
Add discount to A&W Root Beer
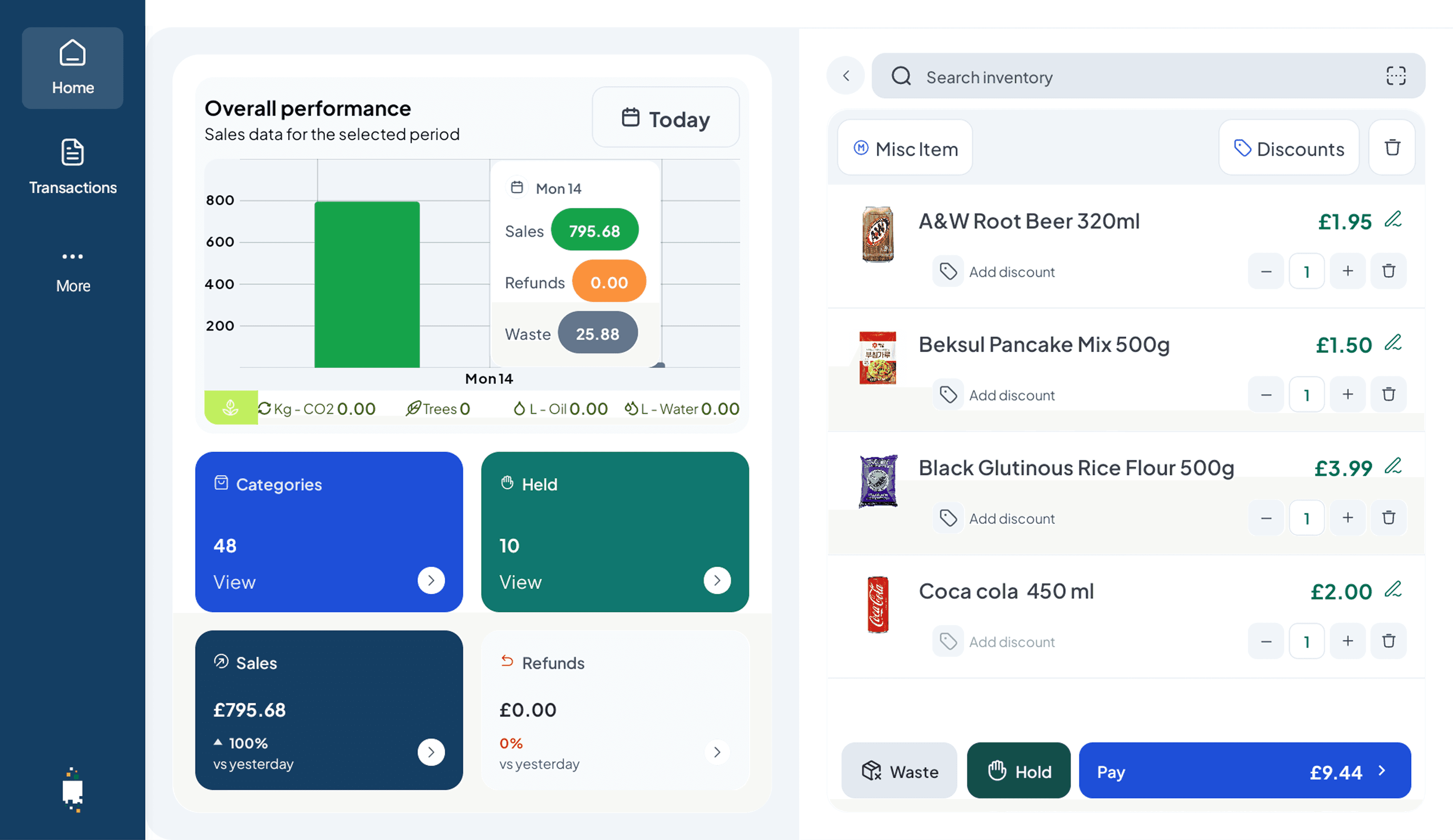994,272
